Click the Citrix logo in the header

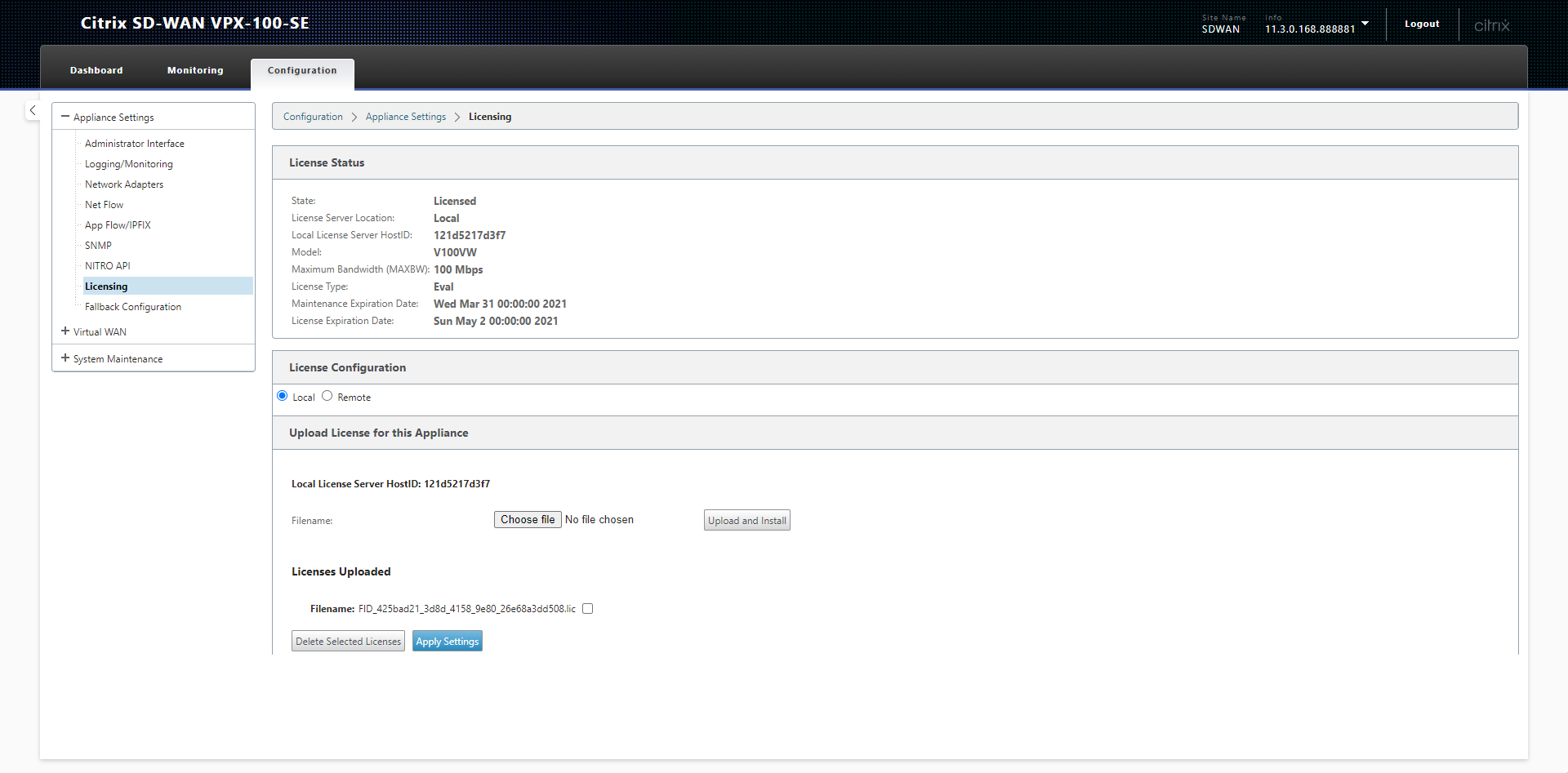click(x=1491, y=25)
